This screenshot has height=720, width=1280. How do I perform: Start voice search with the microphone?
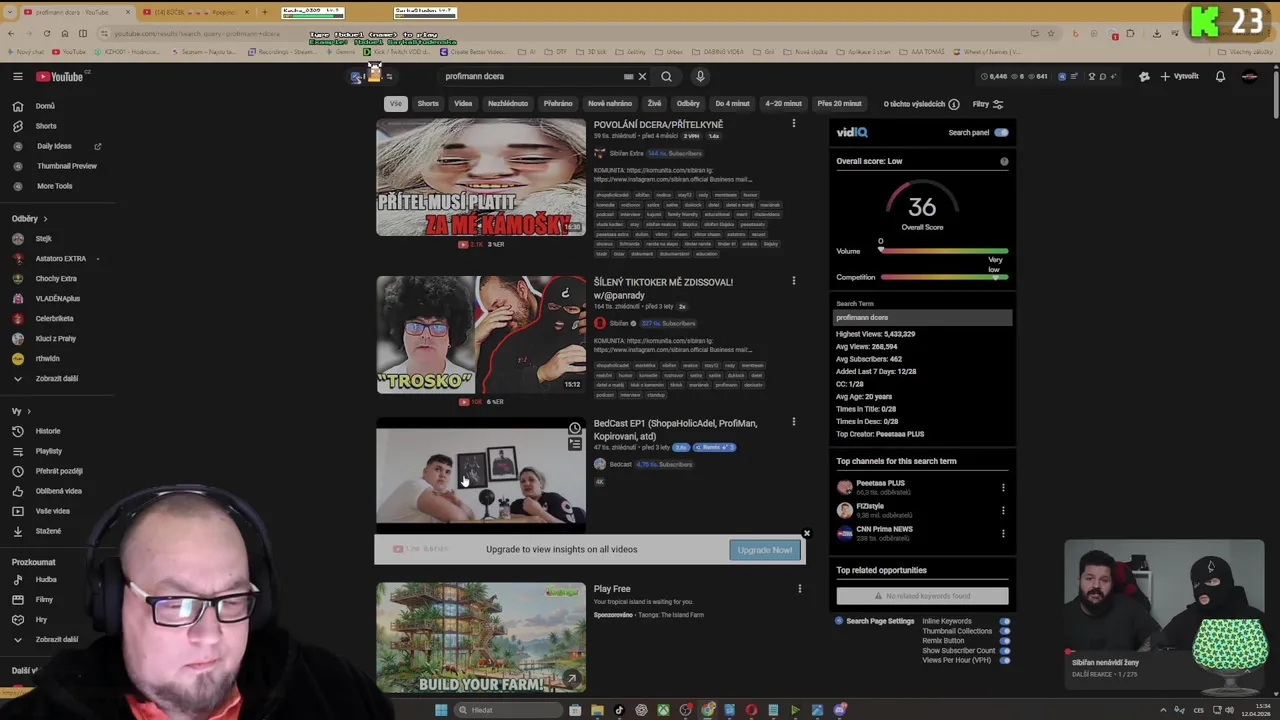coord(700,76)
